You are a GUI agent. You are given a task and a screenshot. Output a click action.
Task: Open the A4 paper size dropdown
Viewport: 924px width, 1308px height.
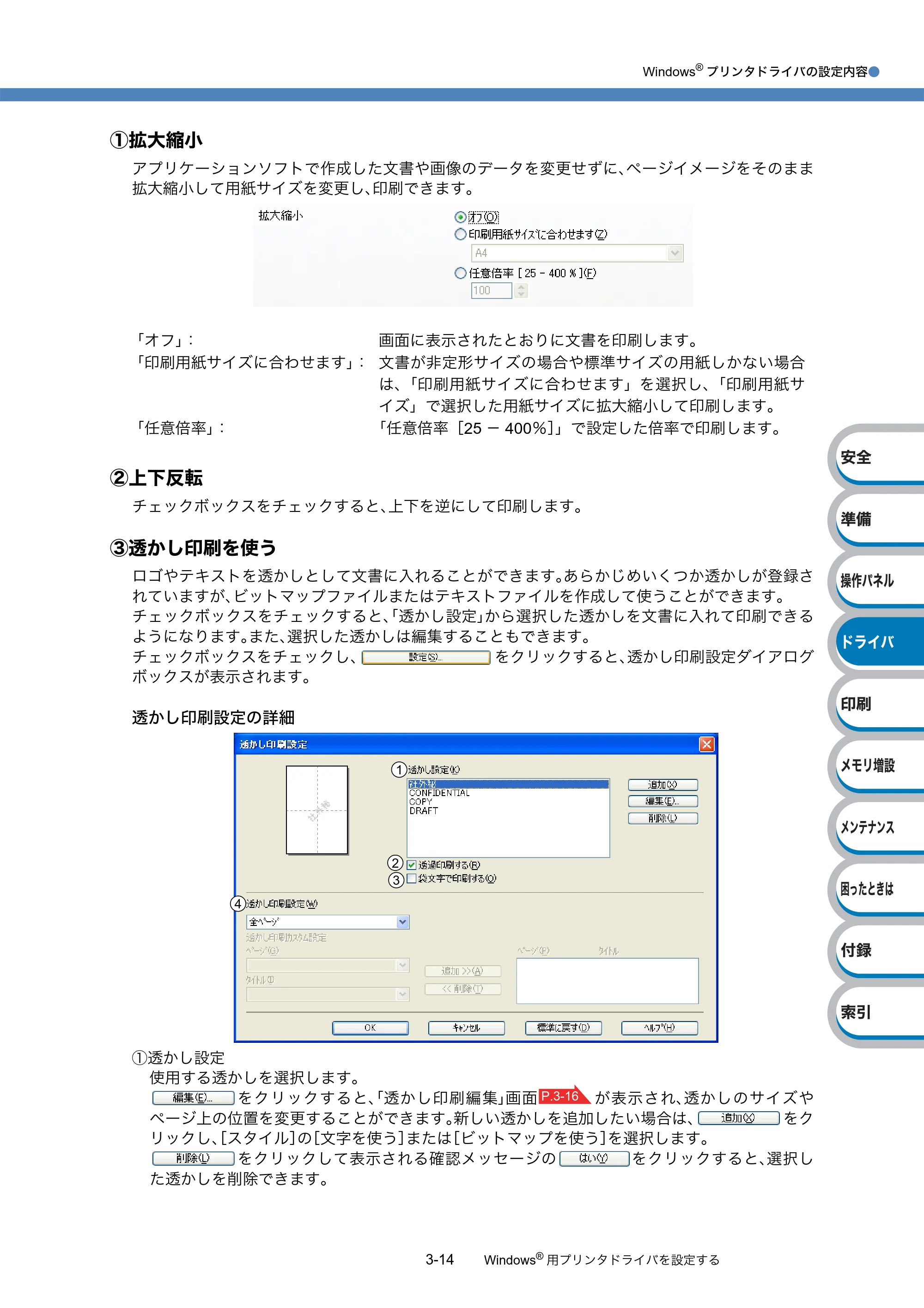577,253
